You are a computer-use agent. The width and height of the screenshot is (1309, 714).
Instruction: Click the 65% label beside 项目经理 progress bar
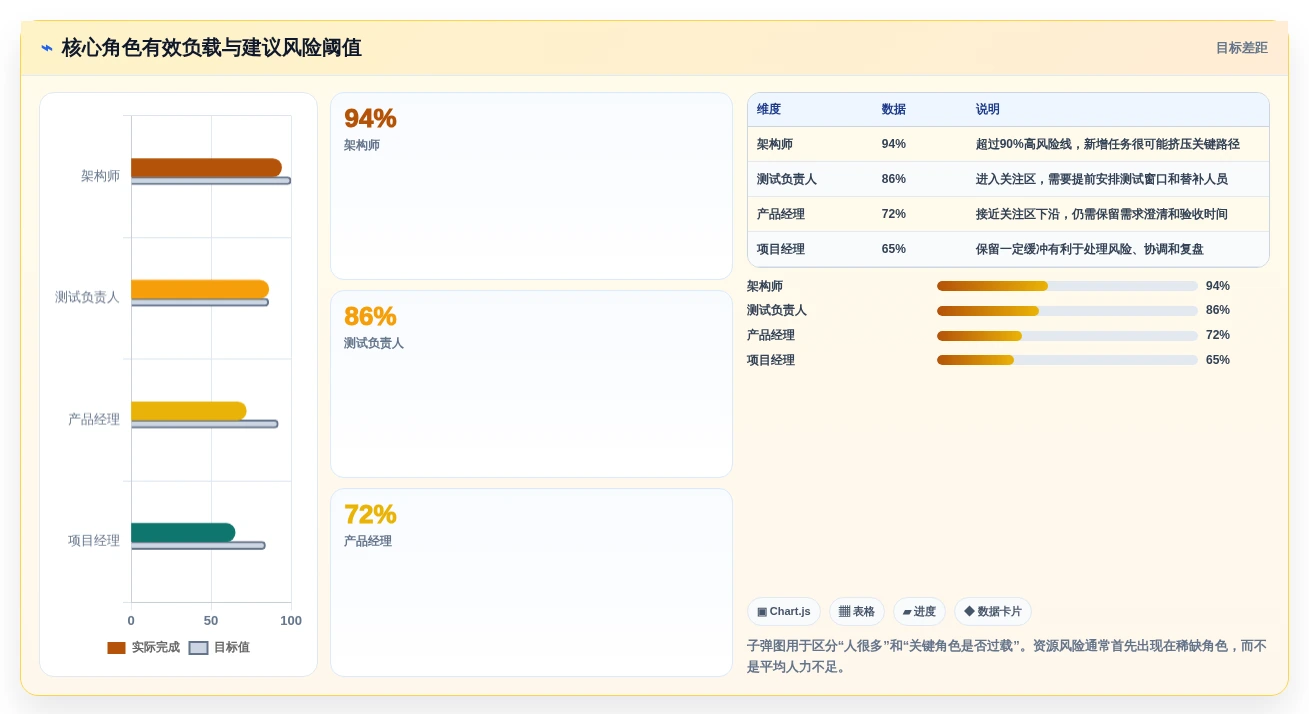point(1218,360)
